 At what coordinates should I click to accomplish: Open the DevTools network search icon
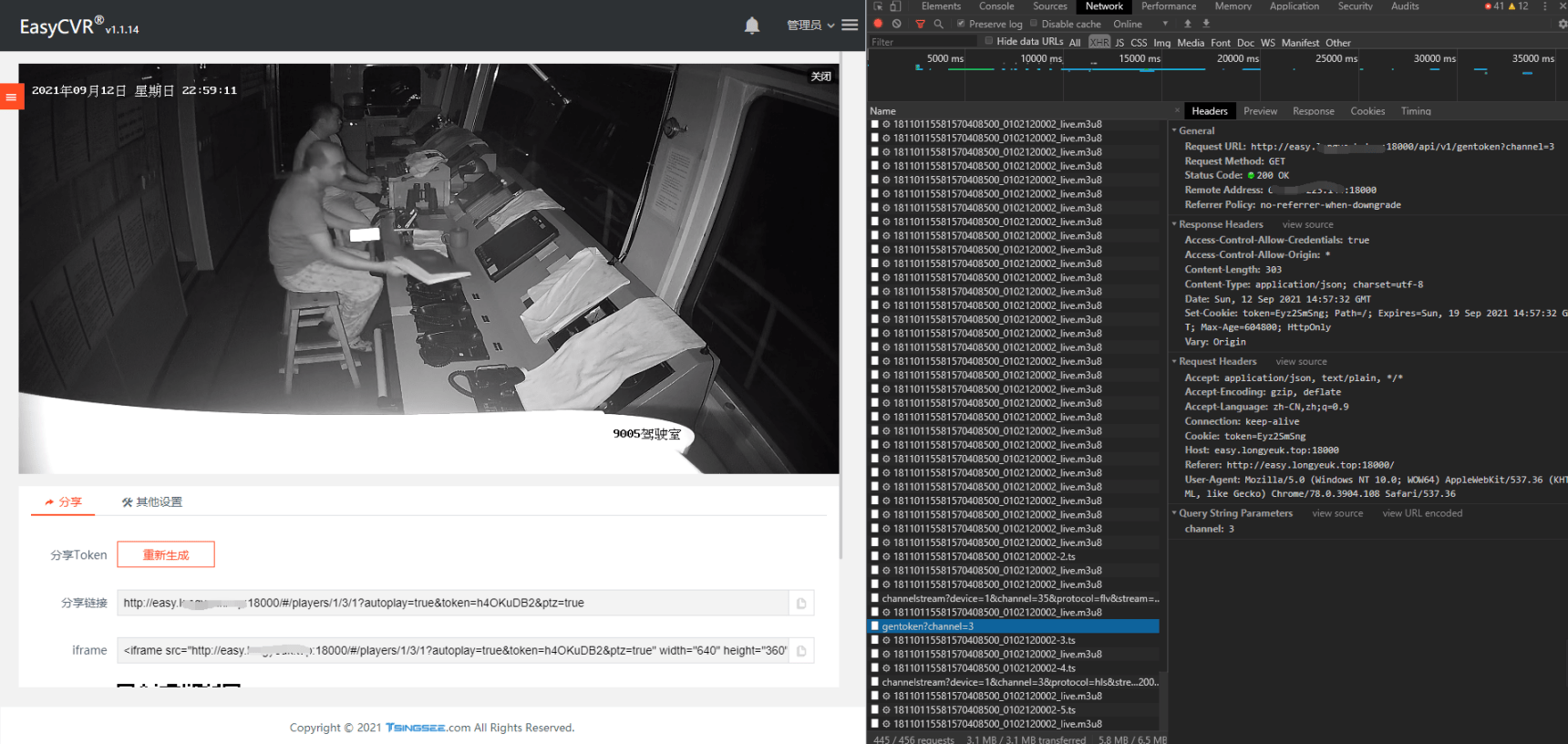coord(938,24)
